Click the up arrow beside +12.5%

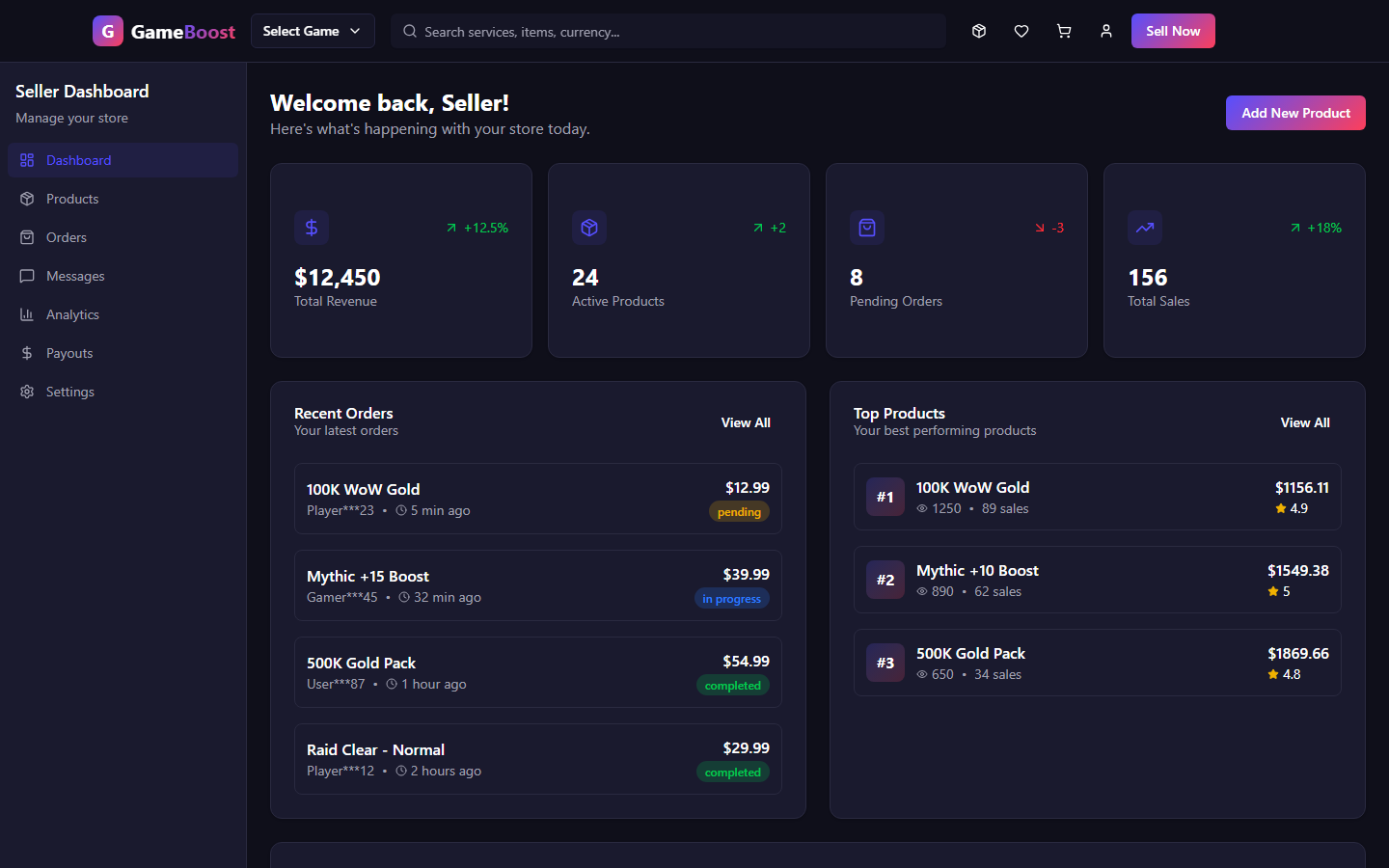pyautogui.click(x=451, y=228)
